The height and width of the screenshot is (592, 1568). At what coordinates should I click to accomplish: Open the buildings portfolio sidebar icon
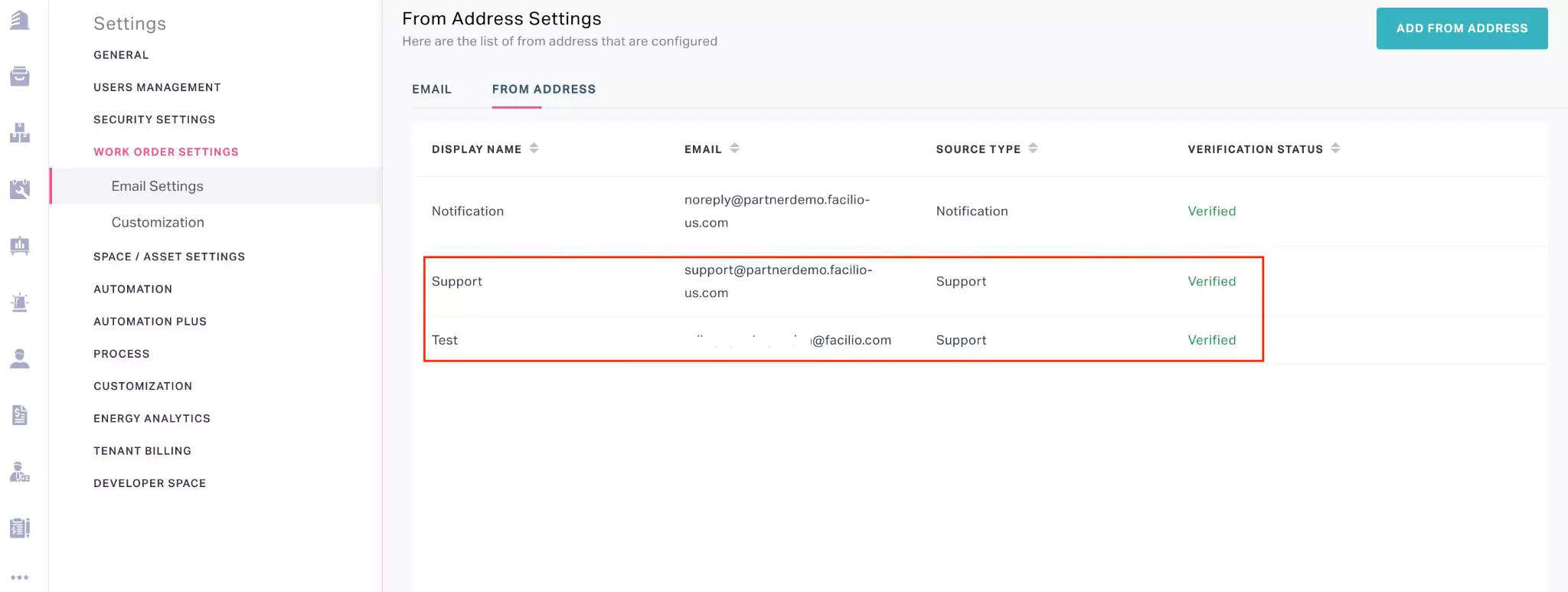[20, 20]
